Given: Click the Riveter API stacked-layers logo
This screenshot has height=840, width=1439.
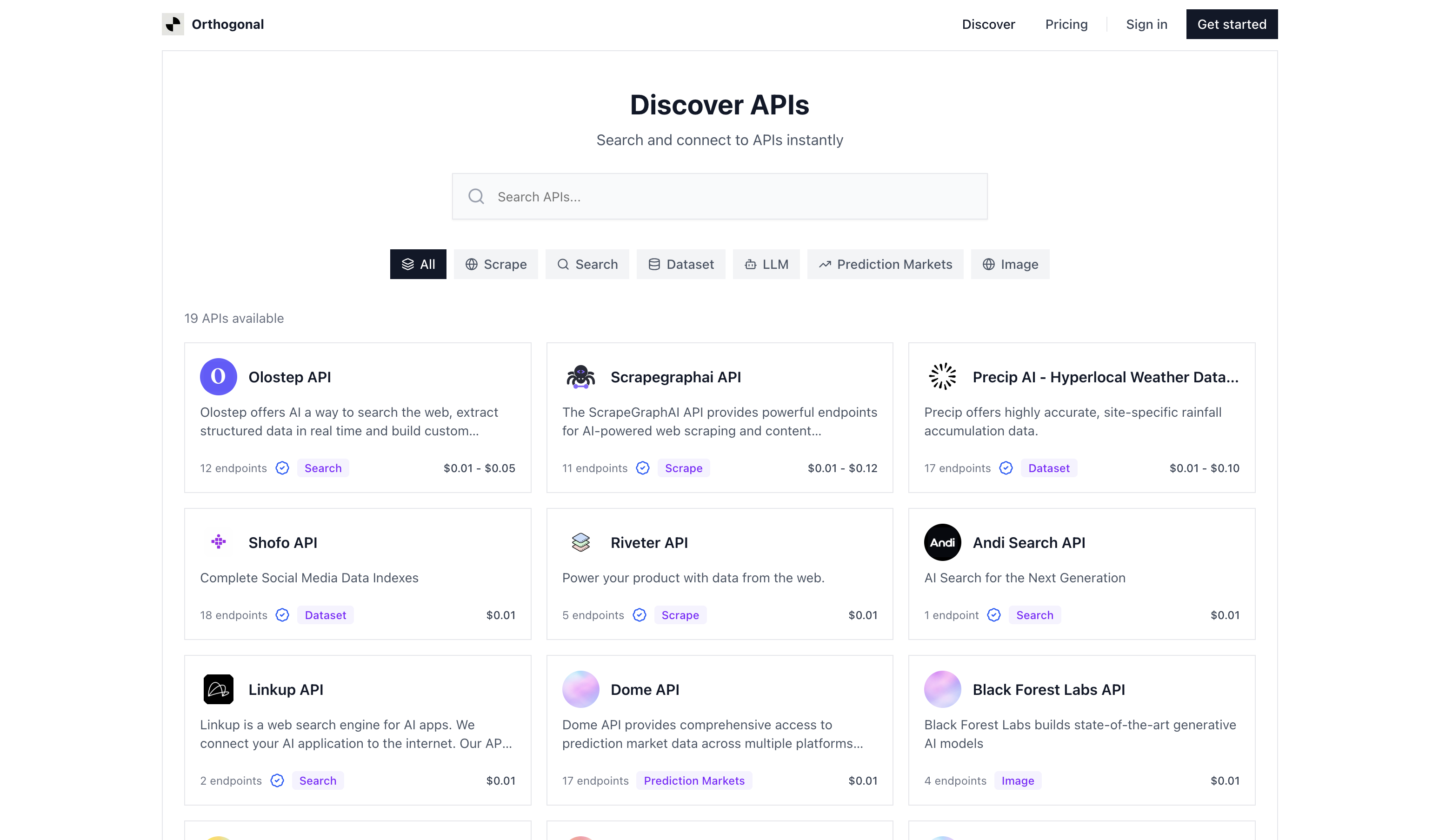Looking at the screenshot, I should coord(580,542).
